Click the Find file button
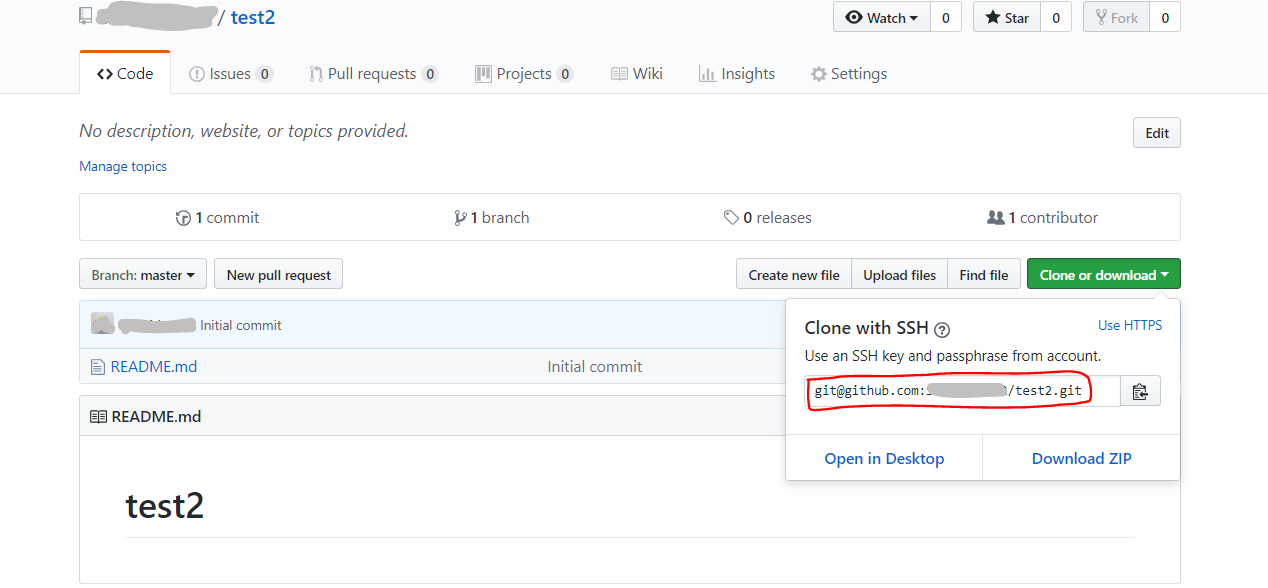This screenshot has height=588, width=1268. 984,274
